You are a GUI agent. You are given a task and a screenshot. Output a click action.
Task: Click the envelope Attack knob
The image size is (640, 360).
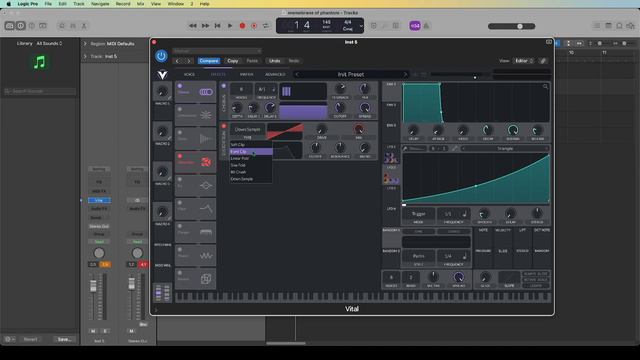click(438, 131)
